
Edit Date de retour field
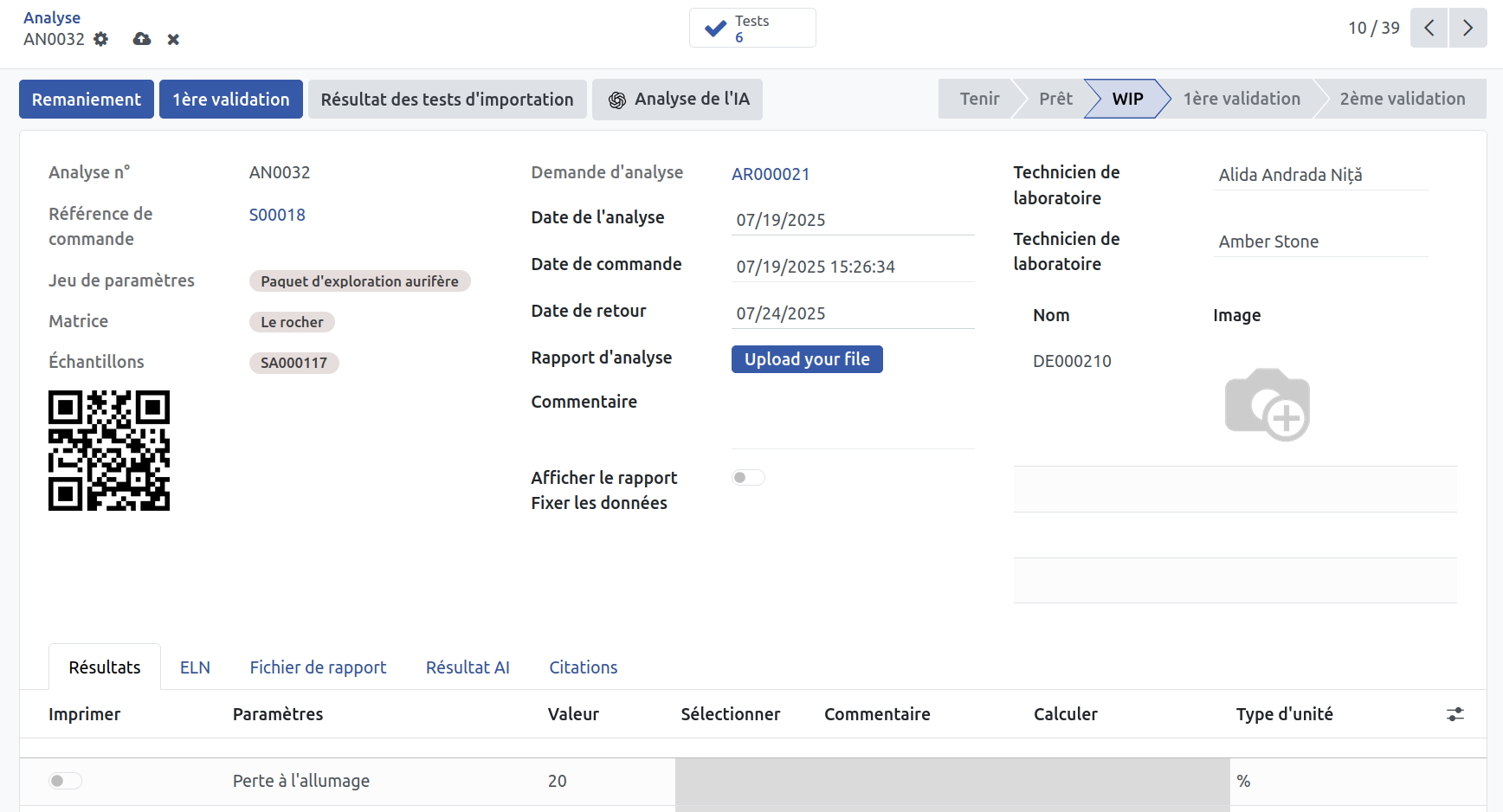pyautogui.click(x=853, y=313)
